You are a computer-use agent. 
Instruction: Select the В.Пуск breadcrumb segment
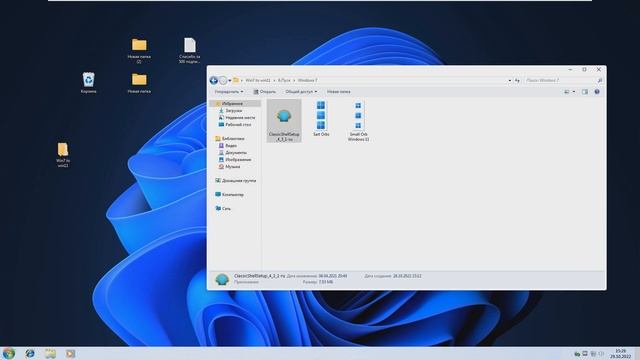(284, 80)
